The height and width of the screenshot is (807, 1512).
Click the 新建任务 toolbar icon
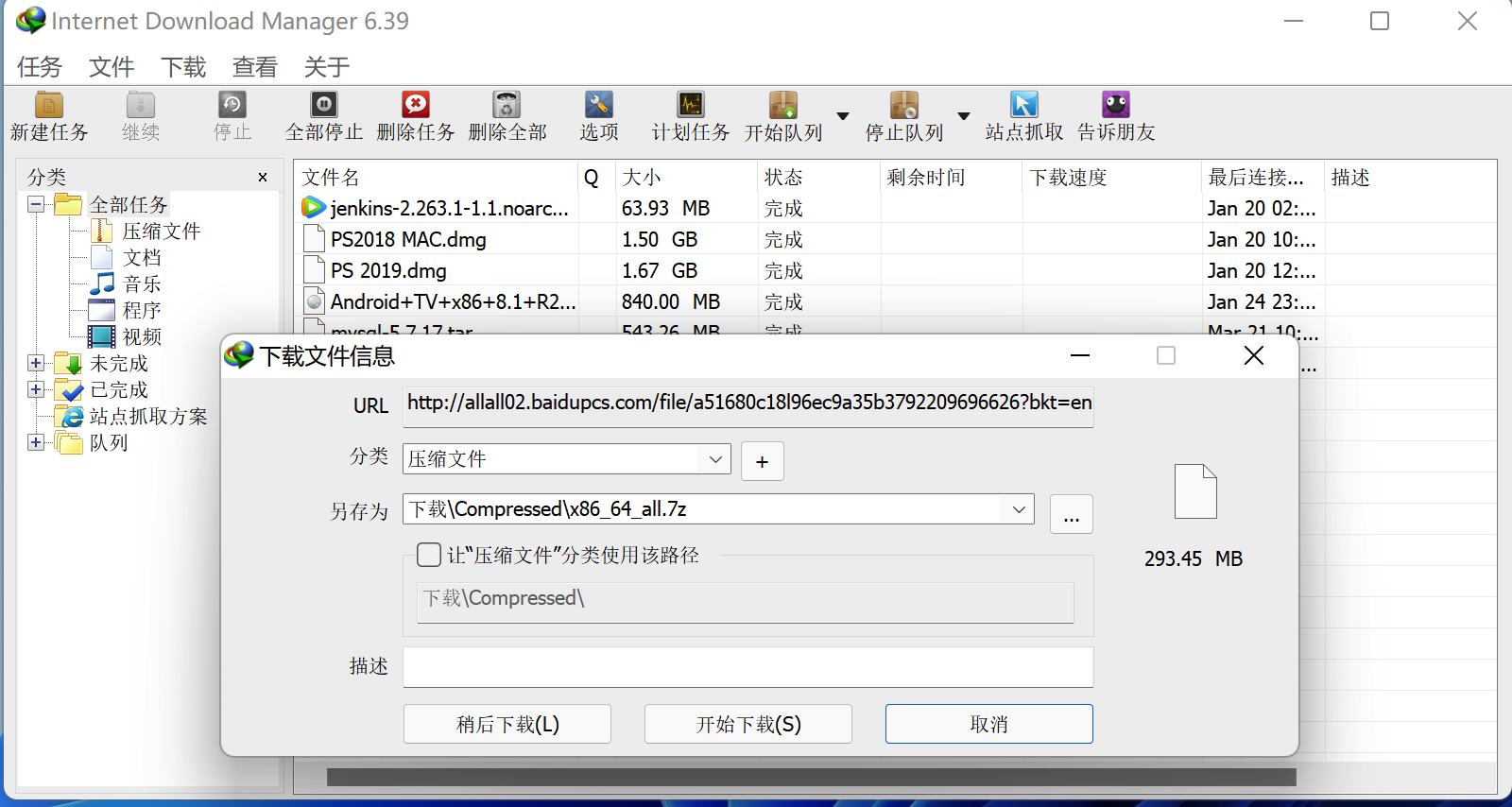(x=49, y=104)
